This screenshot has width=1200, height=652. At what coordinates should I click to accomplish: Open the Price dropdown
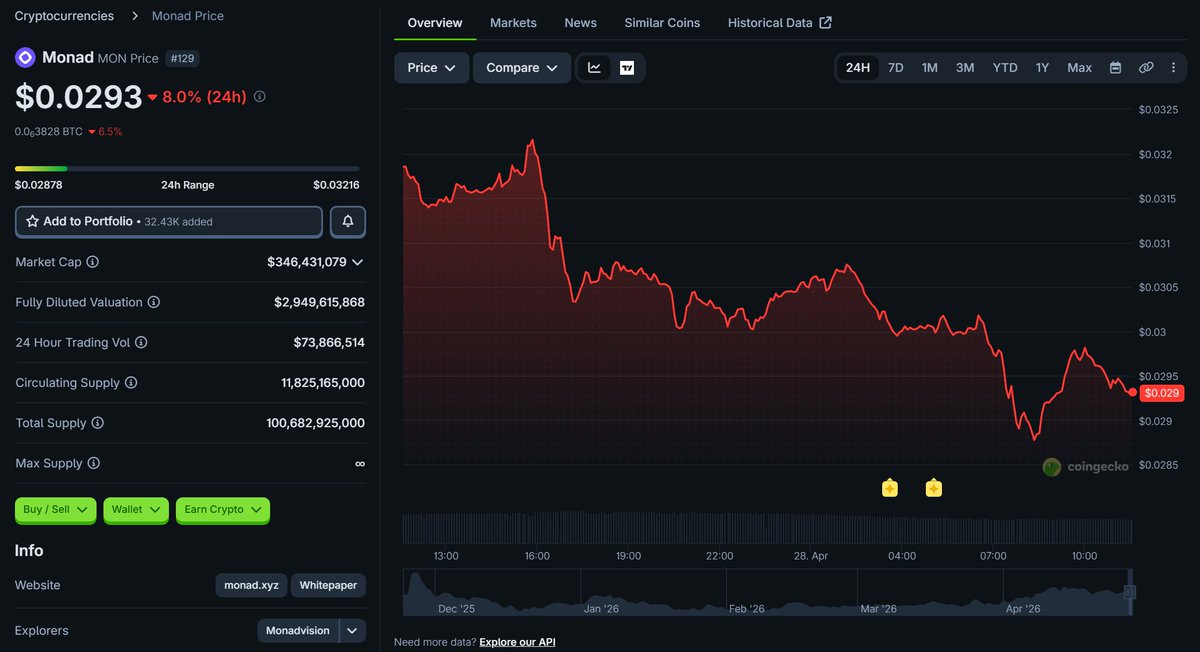(x=432, y=68)
